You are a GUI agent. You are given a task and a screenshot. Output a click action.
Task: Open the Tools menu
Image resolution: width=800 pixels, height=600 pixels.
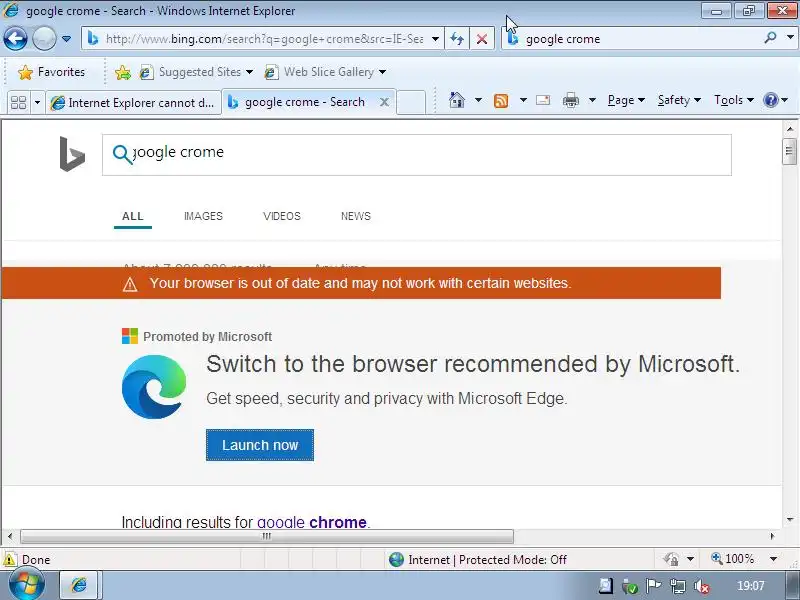coord(734,101)
